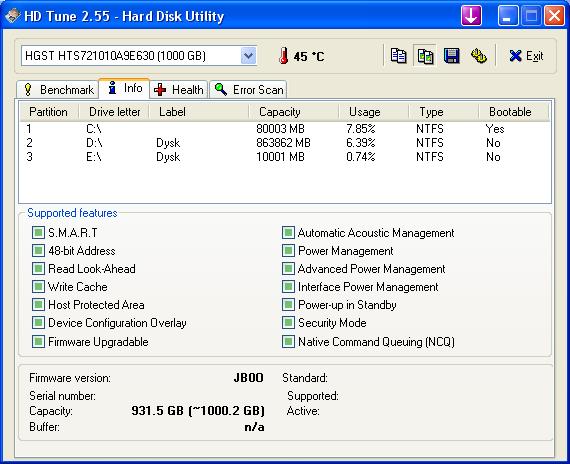Open the options wrench icon
The height and width of the screenshot is (464, 570).
point(478,56)
